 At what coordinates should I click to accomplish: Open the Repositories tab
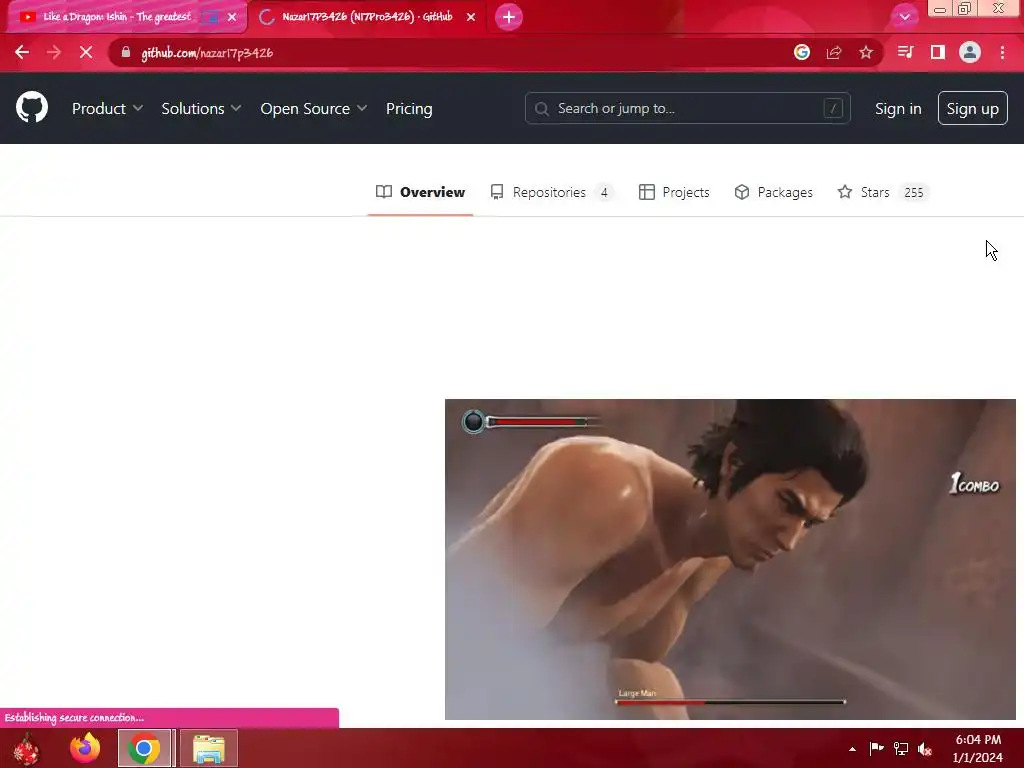pyautogui.click(x=552, y=192)
